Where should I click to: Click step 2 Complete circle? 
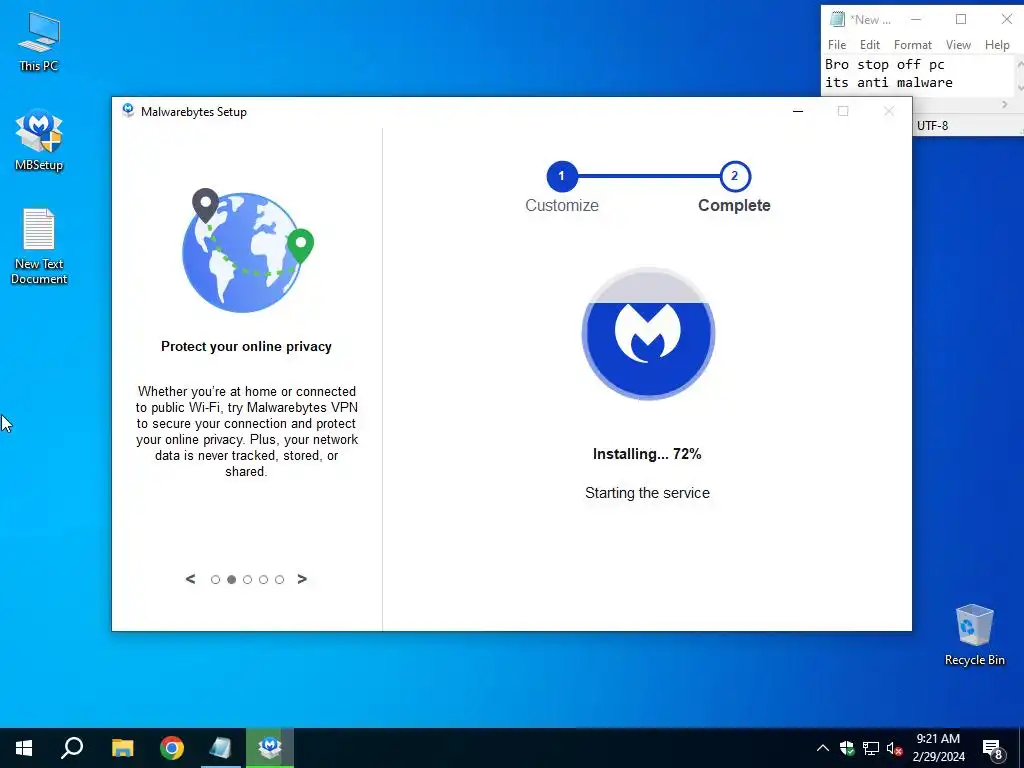coord(735,176)
